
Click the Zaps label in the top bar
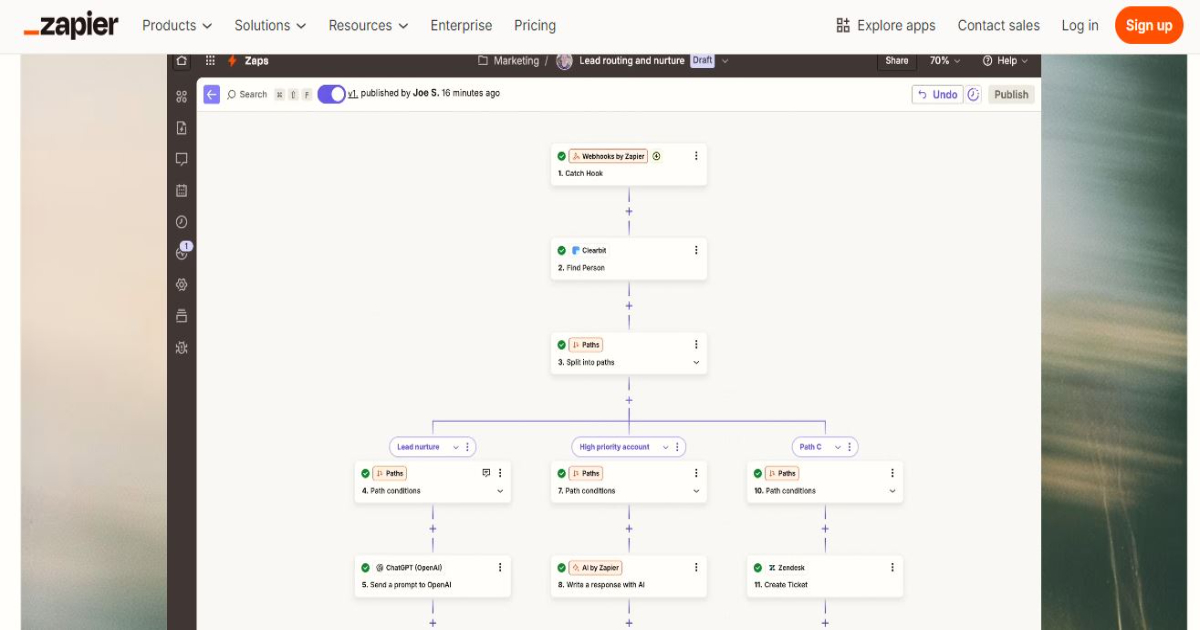[x=257, y=61]
